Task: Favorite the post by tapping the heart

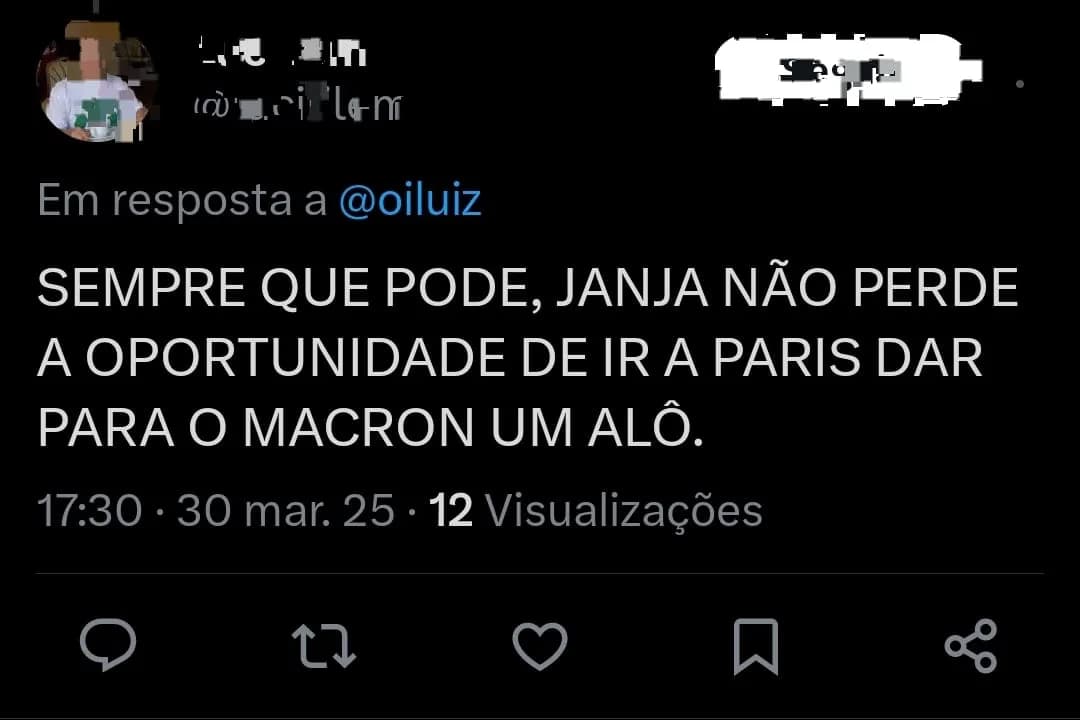Action: click(x=539, y=645)
